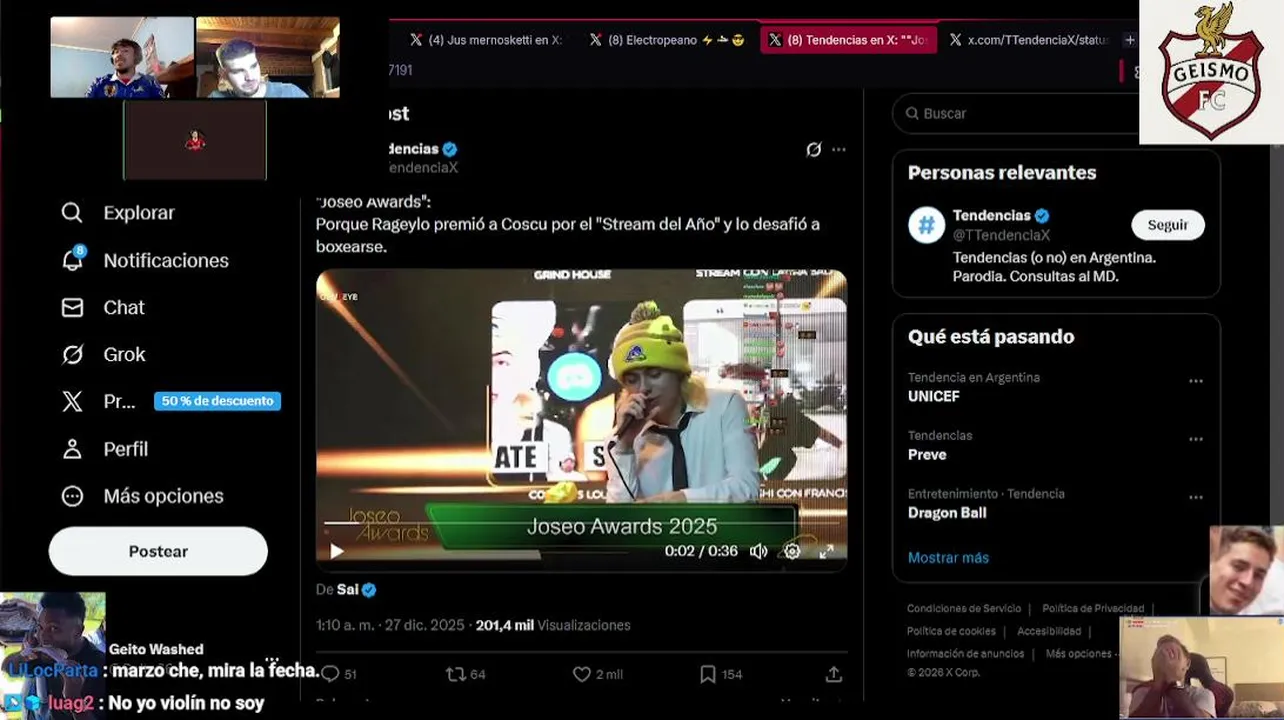Click the Sai author link

347,590
